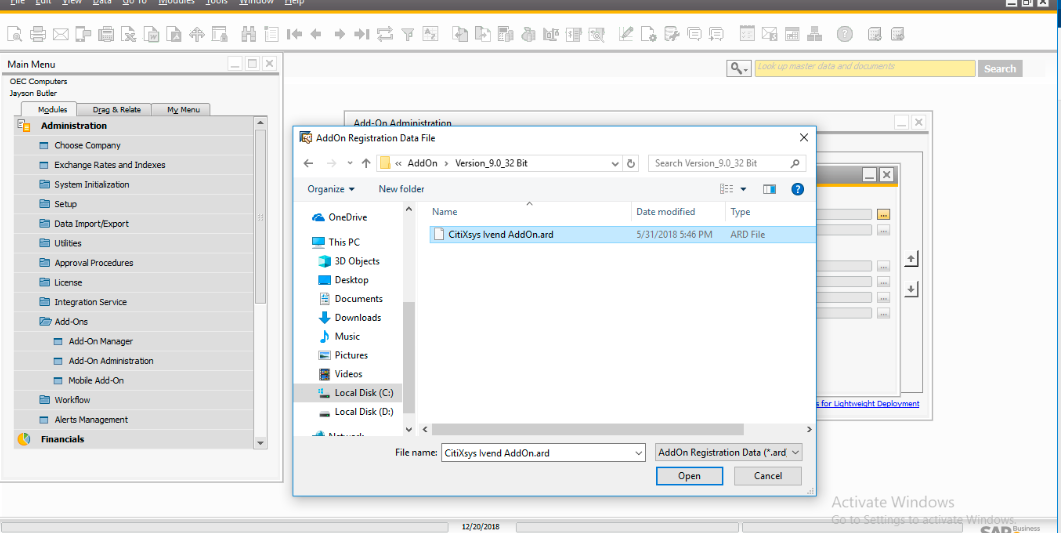Select Local Disk (D:) in navigation pane
The height and width of the screenshot is (533, 1061).
point(364,412)
